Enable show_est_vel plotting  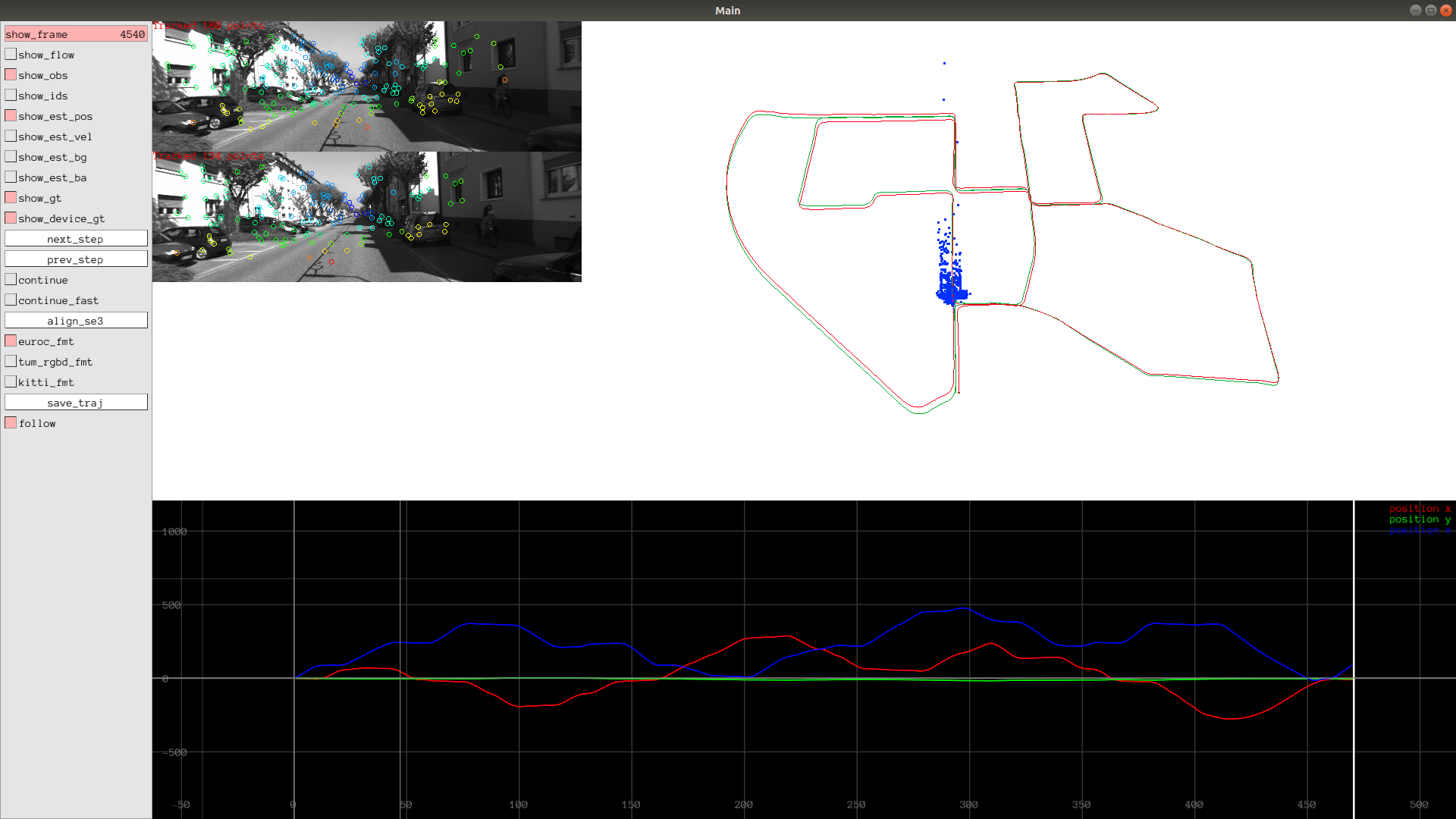pos(11,136)
